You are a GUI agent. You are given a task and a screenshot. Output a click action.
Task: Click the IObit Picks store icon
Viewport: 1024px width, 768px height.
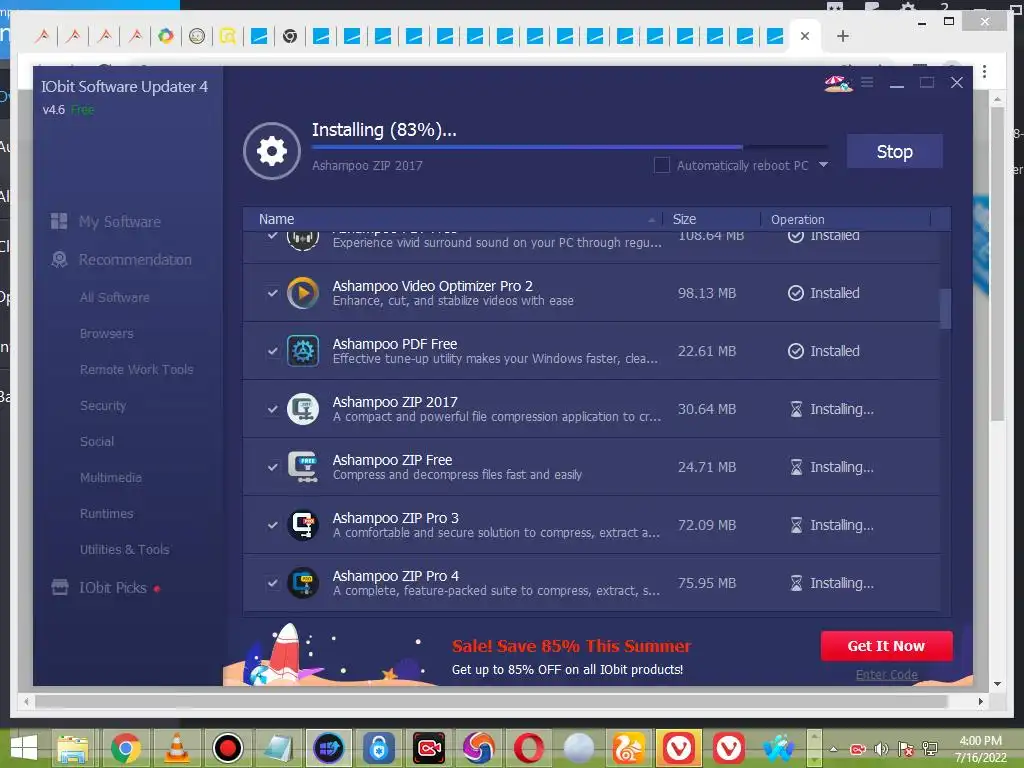(59, 587)
